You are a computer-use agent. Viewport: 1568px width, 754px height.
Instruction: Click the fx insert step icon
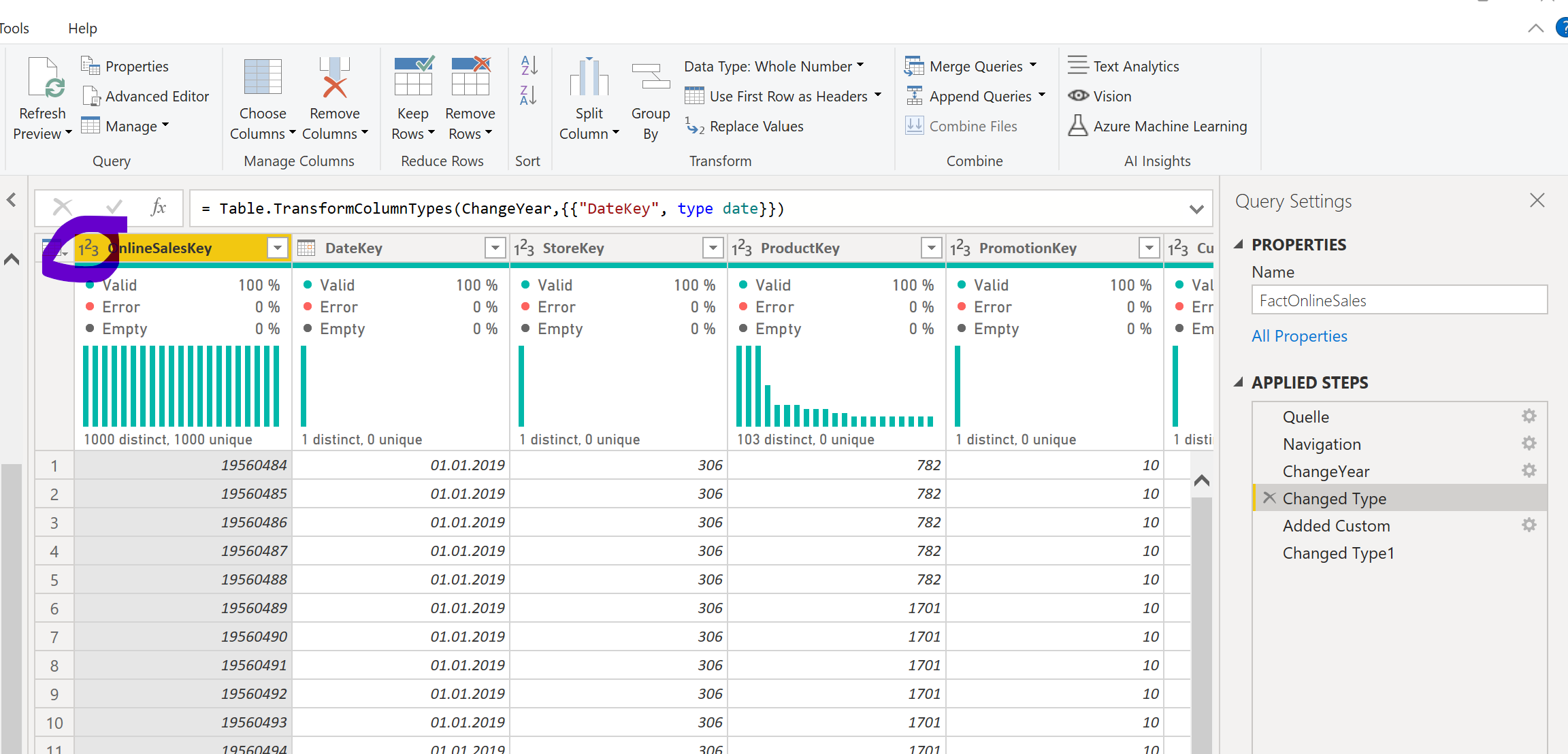(159, 207)
